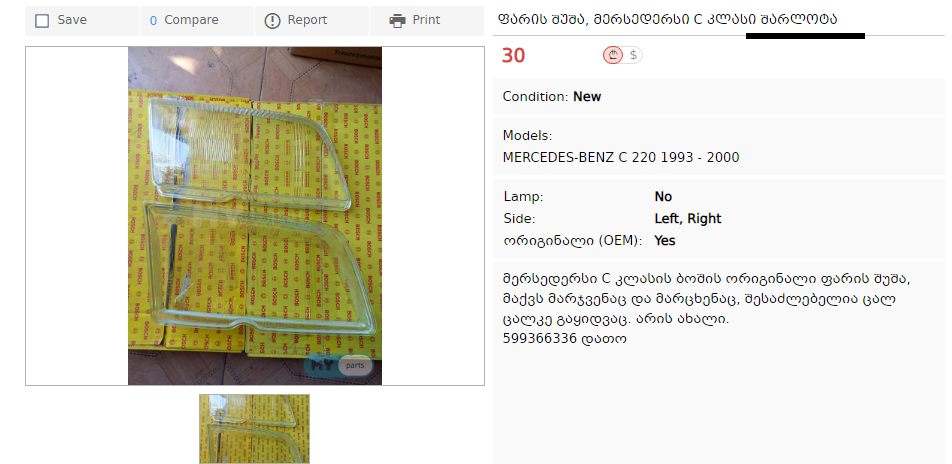Screen dimensions: 952x464
Task: Click the printer icon
Action: coord(397,21)
